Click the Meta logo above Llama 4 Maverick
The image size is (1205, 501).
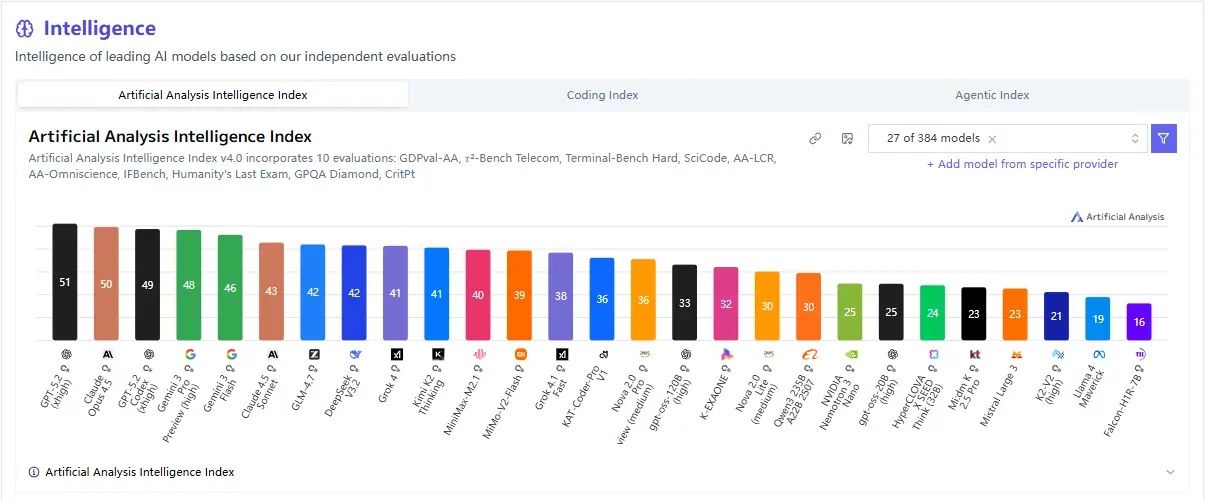(1098, 354)
